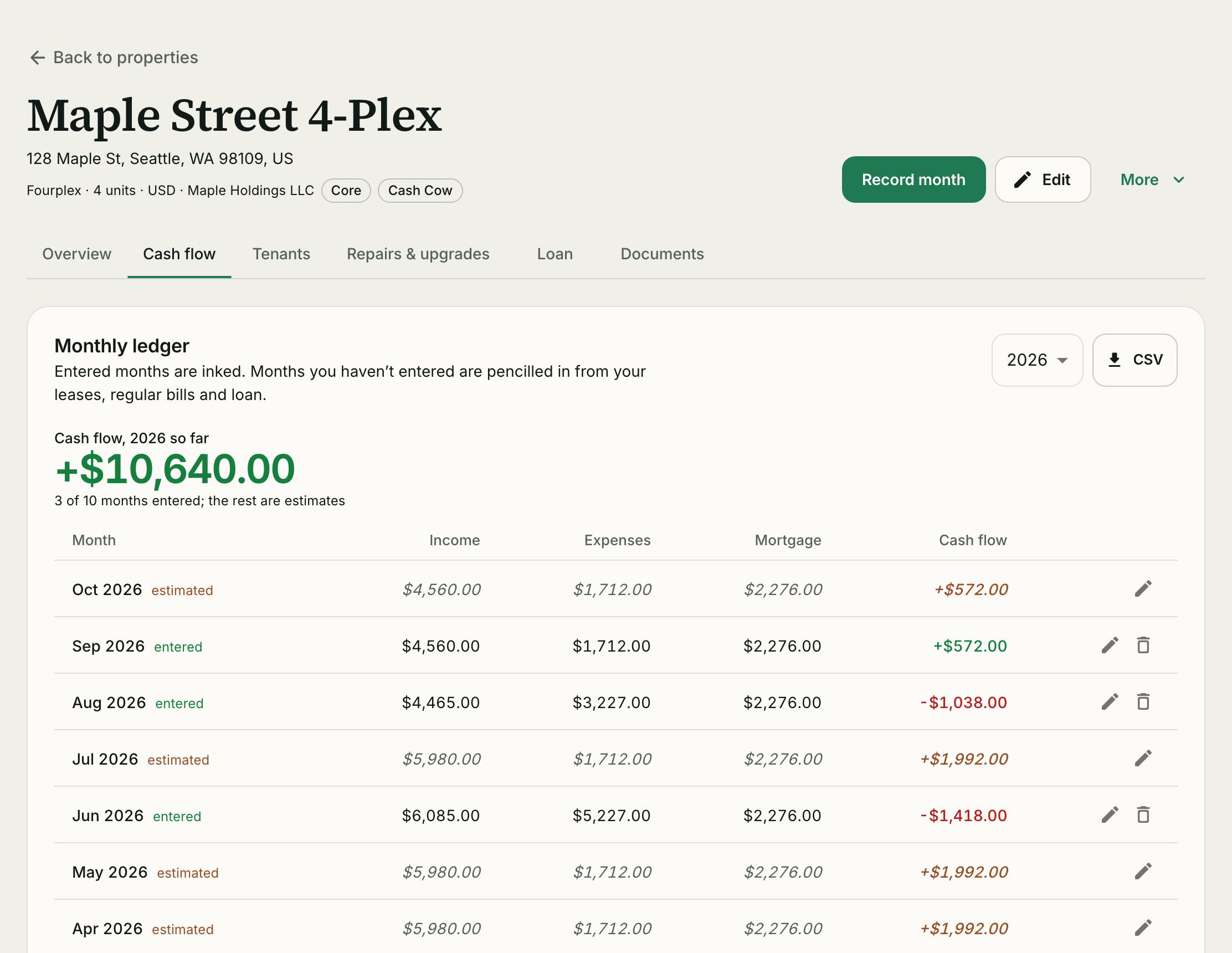Switch to the Overview tab

coord(76,254)
